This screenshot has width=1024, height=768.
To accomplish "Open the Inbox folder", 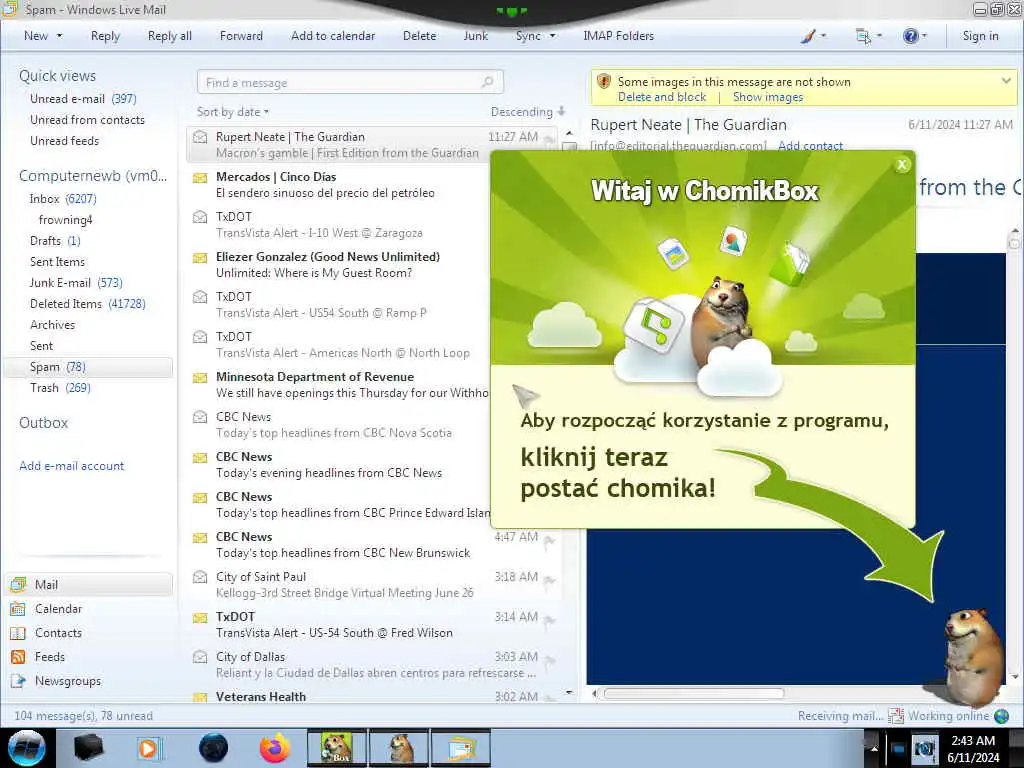I will 63,199.
